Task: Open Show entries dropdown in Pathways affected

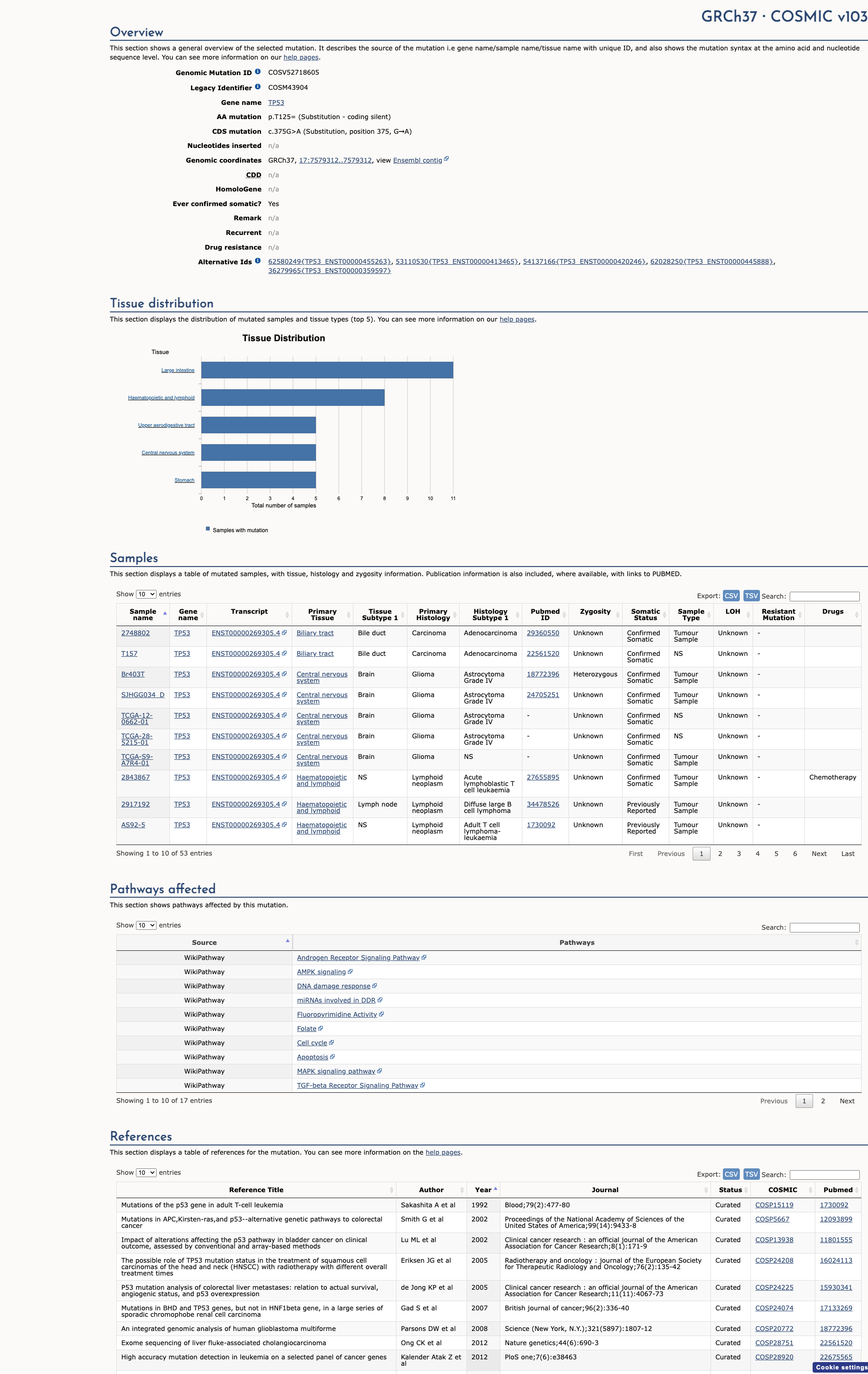Action: click(146, 925)
